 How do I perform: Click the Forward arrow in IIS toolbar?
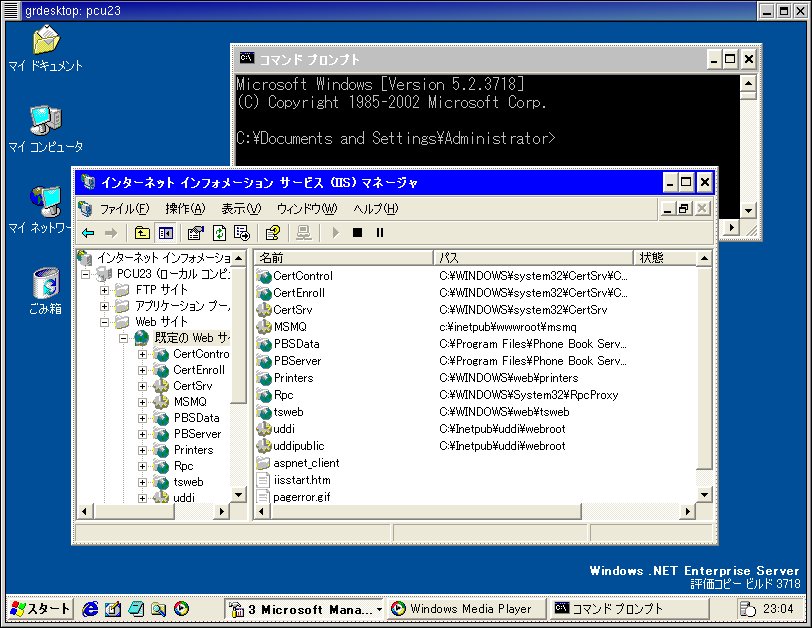point(111,233)
